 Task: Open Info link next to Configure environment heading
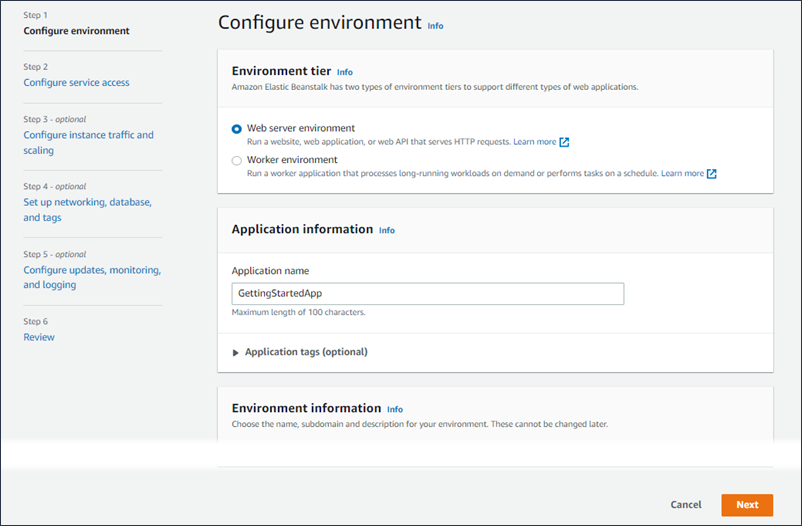[x=435, y=25]
